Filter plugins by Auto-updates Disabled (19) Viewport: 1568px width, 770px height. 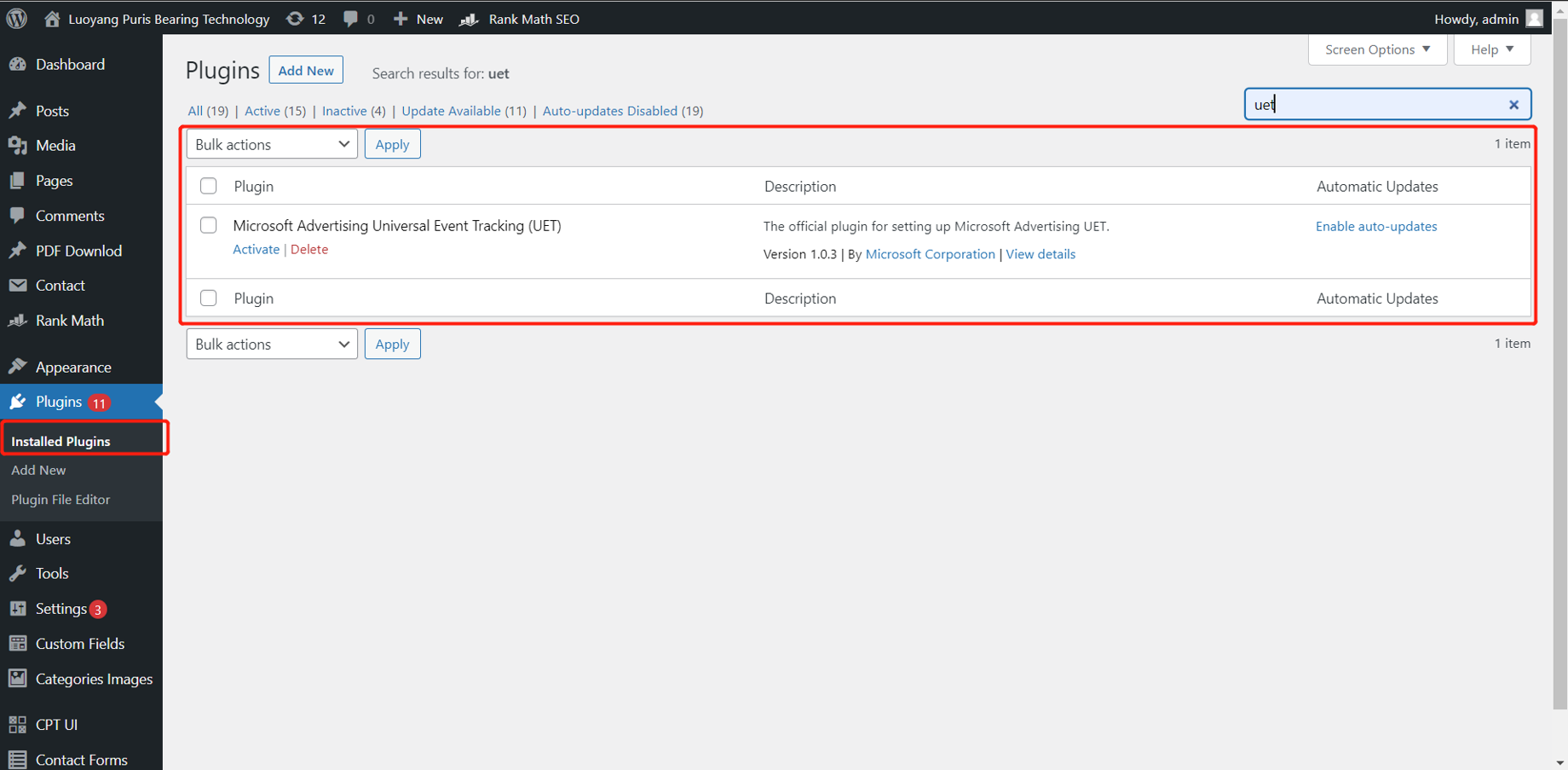[x=623, y=111]
